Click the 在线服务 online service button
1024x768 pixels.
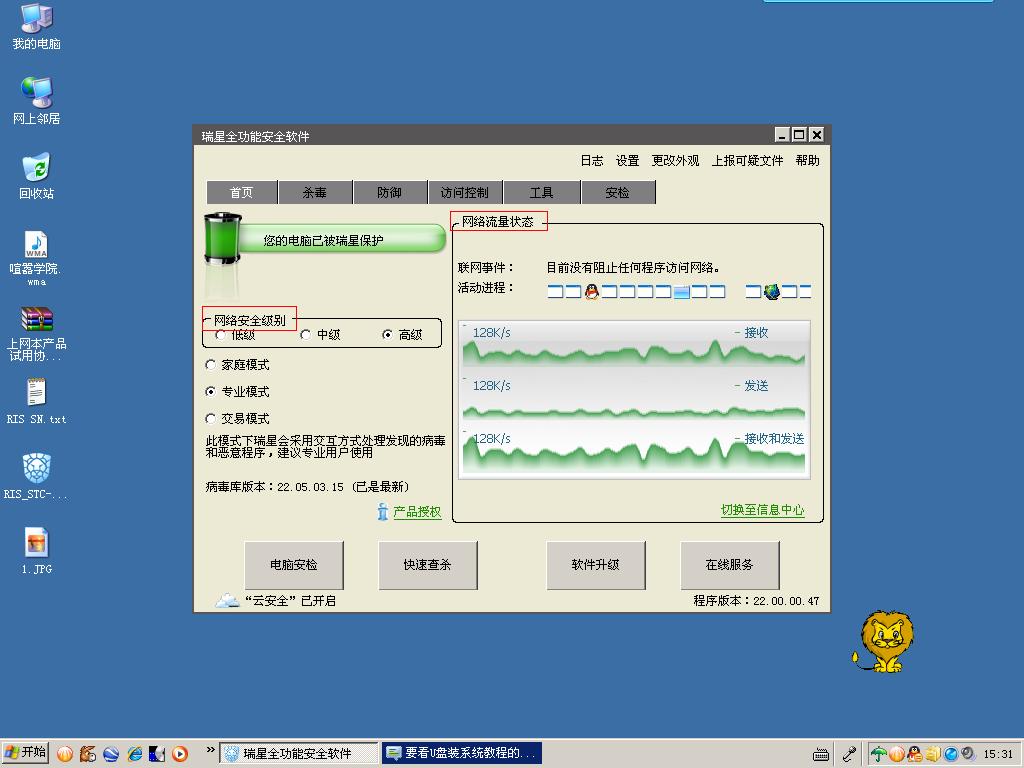729,564
